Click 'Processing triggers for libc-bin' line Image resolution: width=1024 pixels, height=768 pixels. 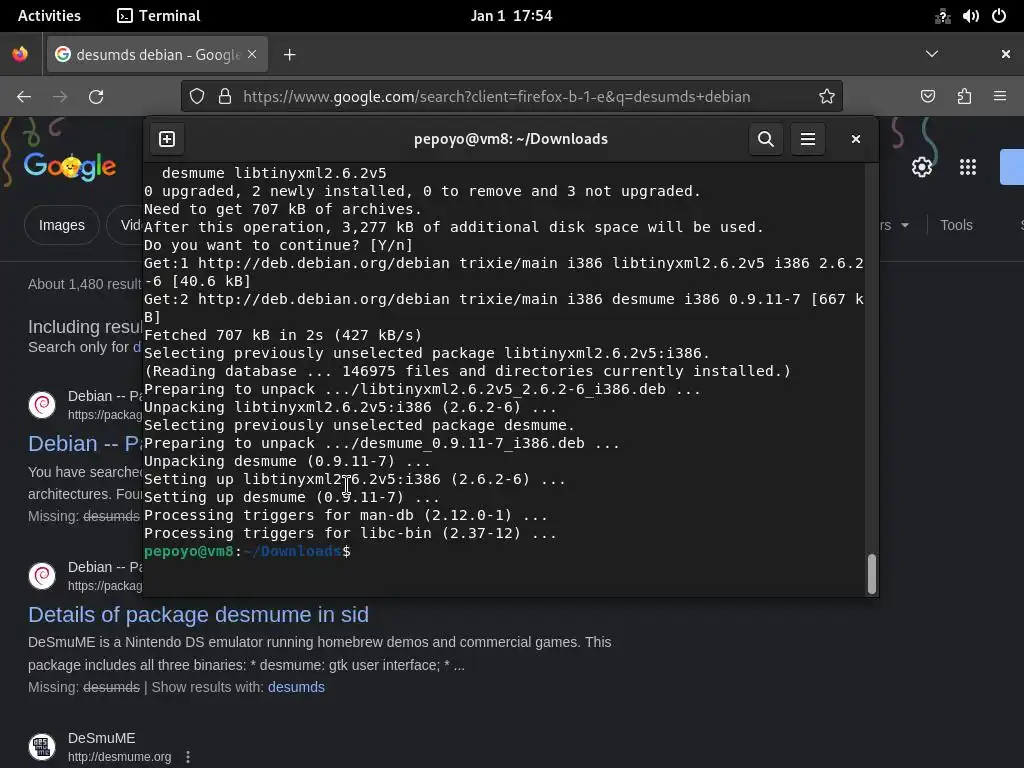[x=350, y=533]
